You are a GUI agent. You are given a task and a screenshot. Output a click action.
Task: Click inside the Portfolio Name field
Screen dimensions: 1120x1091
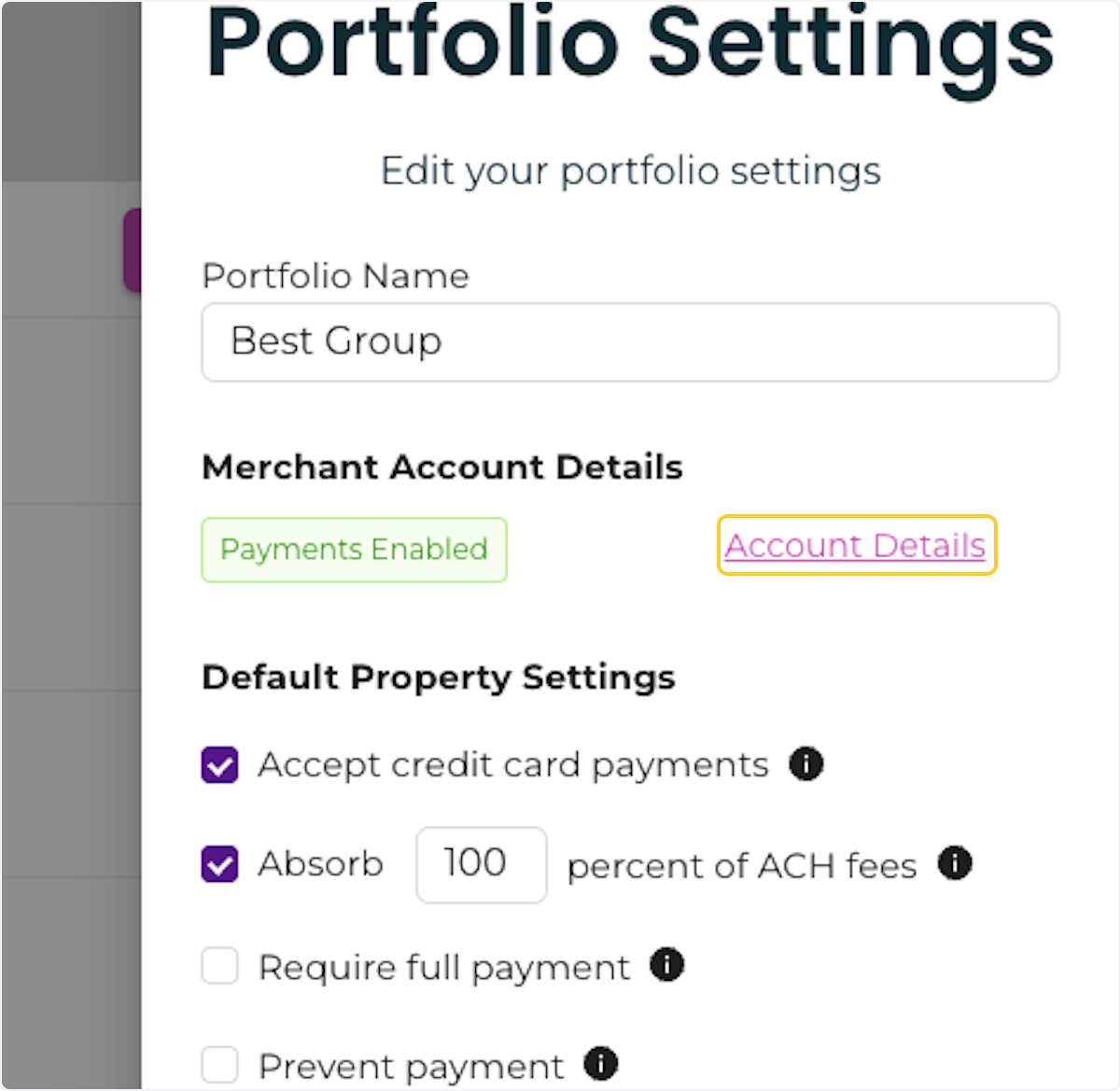tap(629, 342)
